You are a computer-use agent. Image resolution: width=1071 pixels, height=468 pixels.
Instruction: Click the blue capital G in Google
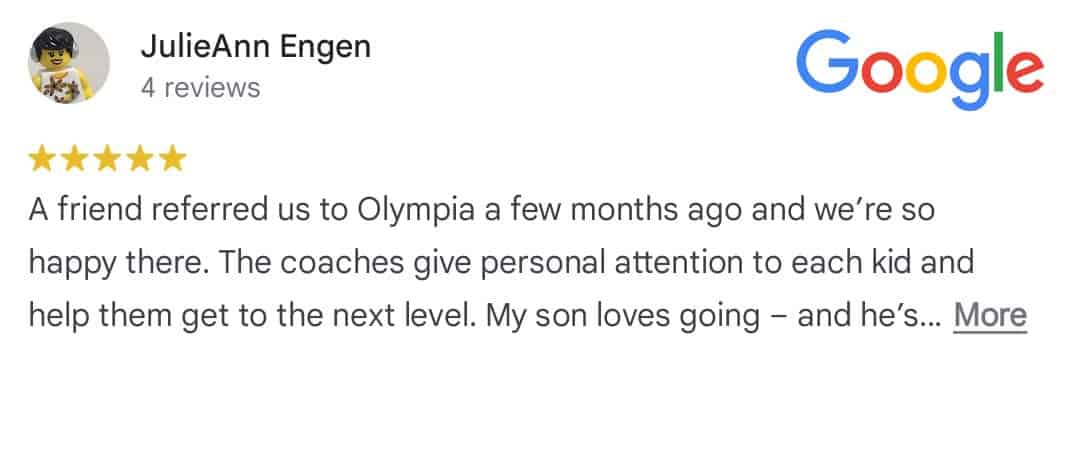[x=827, y=63]
